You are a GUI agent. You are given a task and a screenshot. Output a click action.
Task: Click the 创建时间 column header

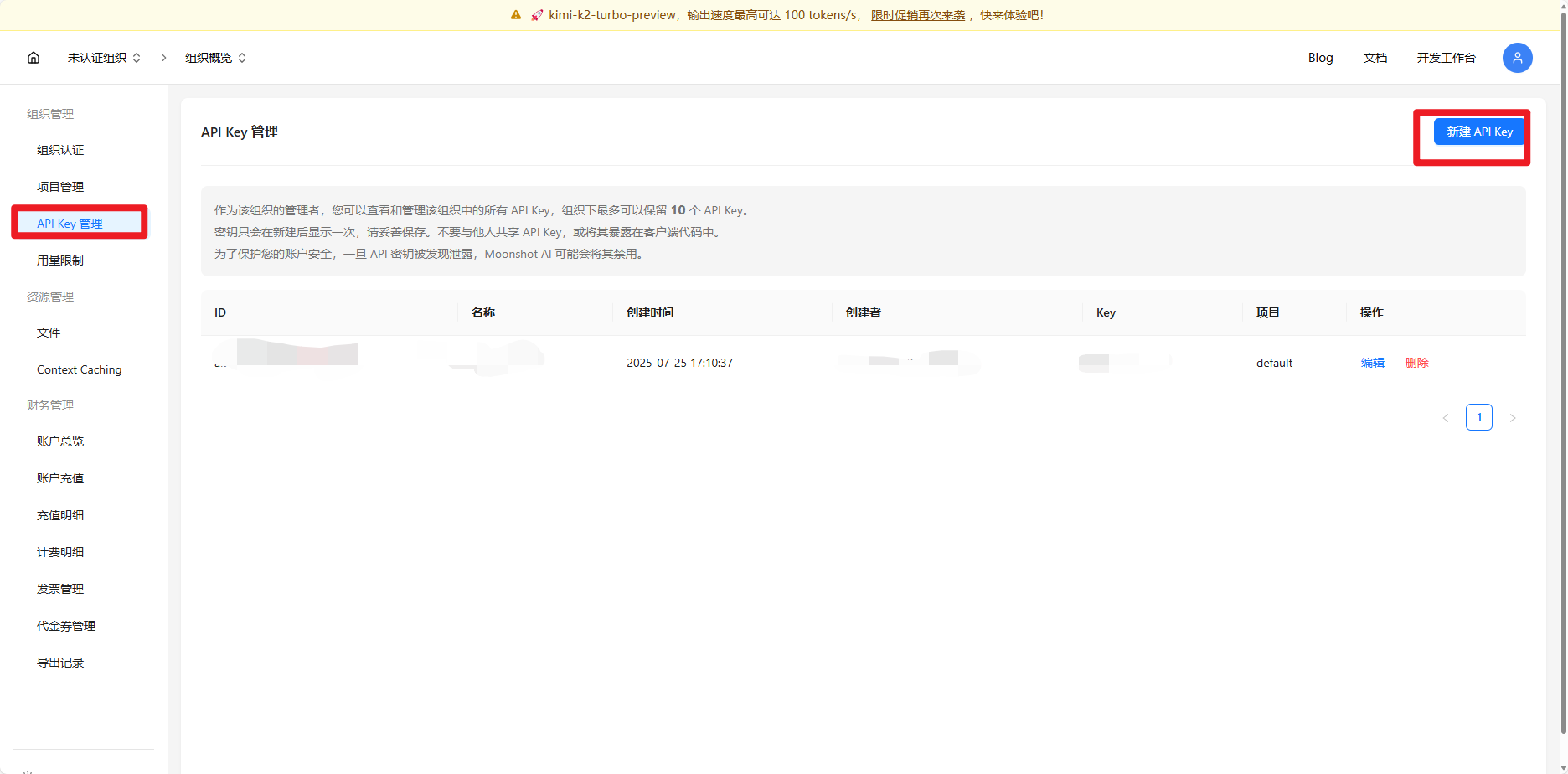click(x=650, y=312)
